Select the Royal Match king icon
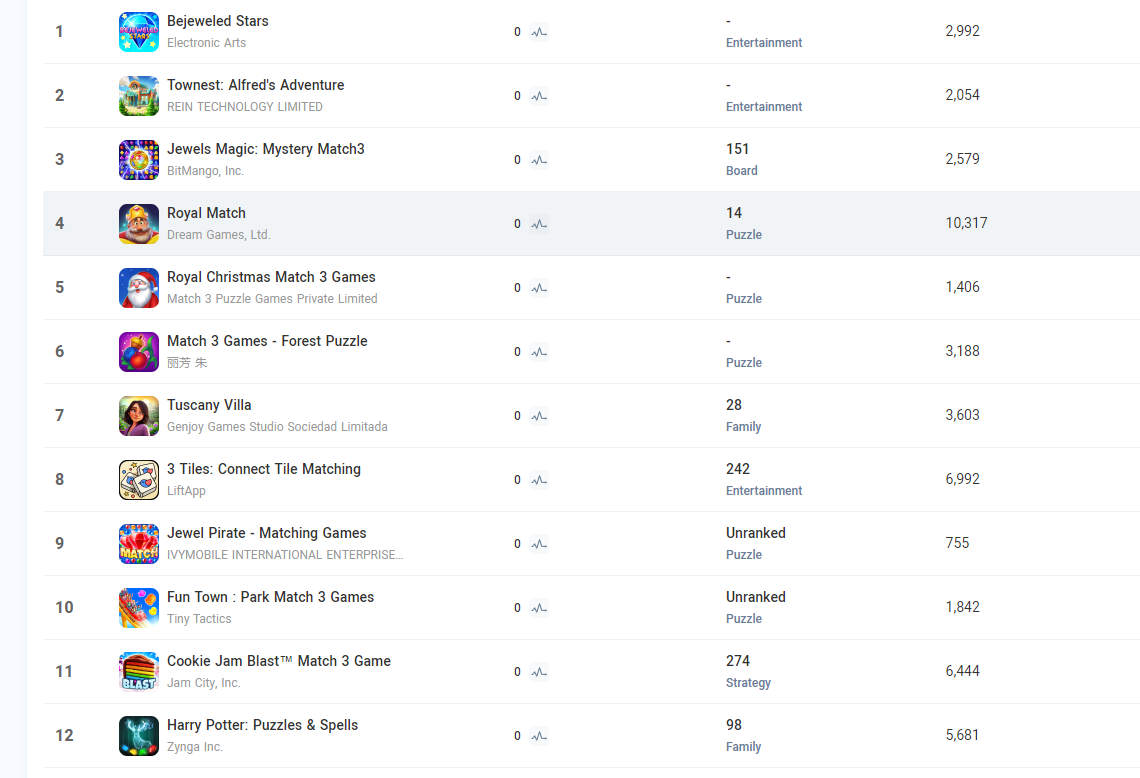The image size is (1140, 778). (138, 224)
